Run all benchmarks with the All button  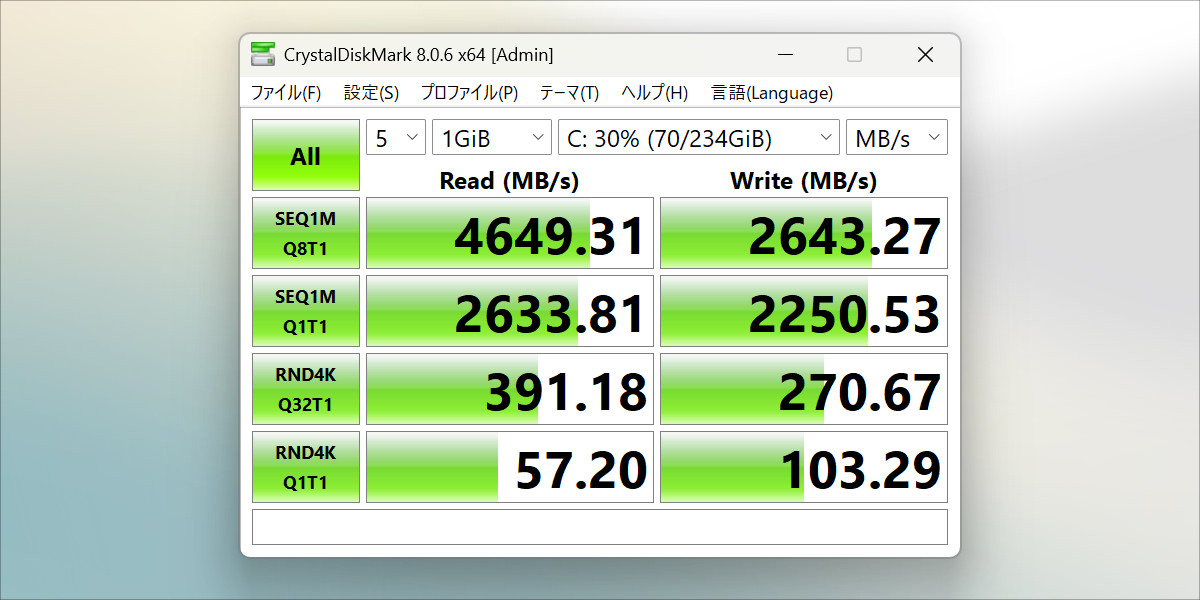[x=305, y=156]
